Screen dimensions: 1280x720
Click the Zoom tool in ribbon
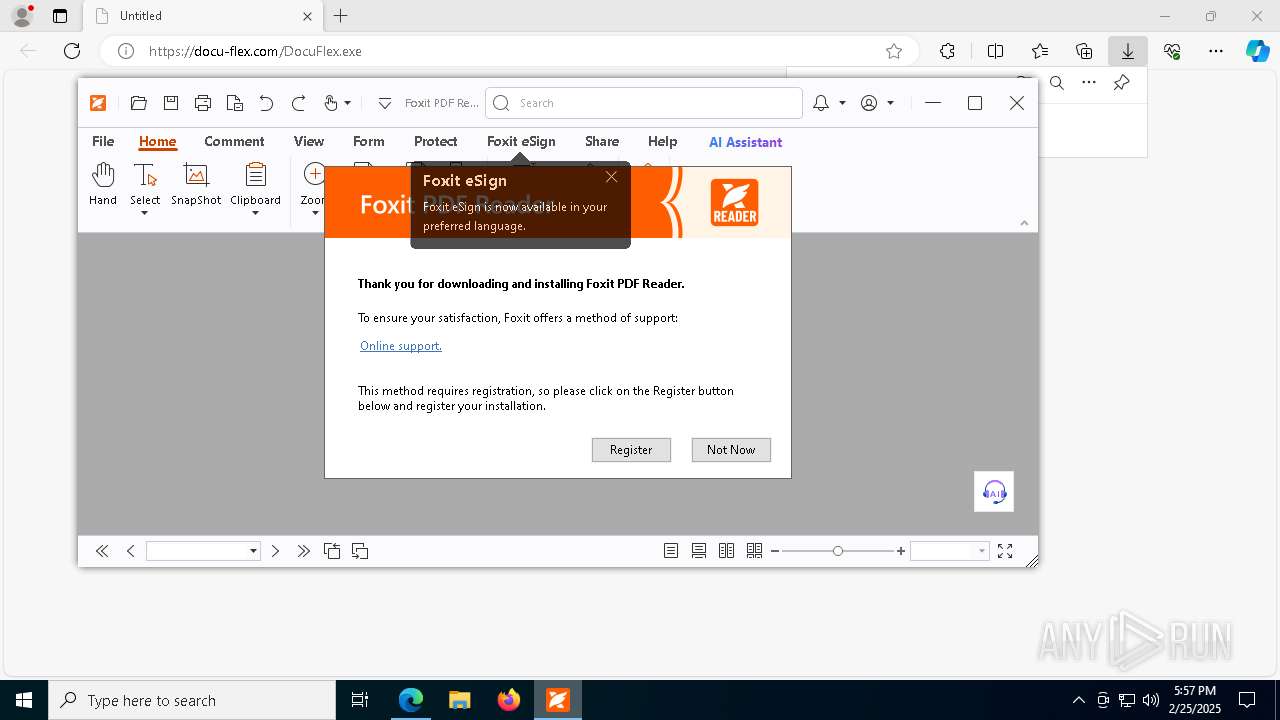[313, 185]
